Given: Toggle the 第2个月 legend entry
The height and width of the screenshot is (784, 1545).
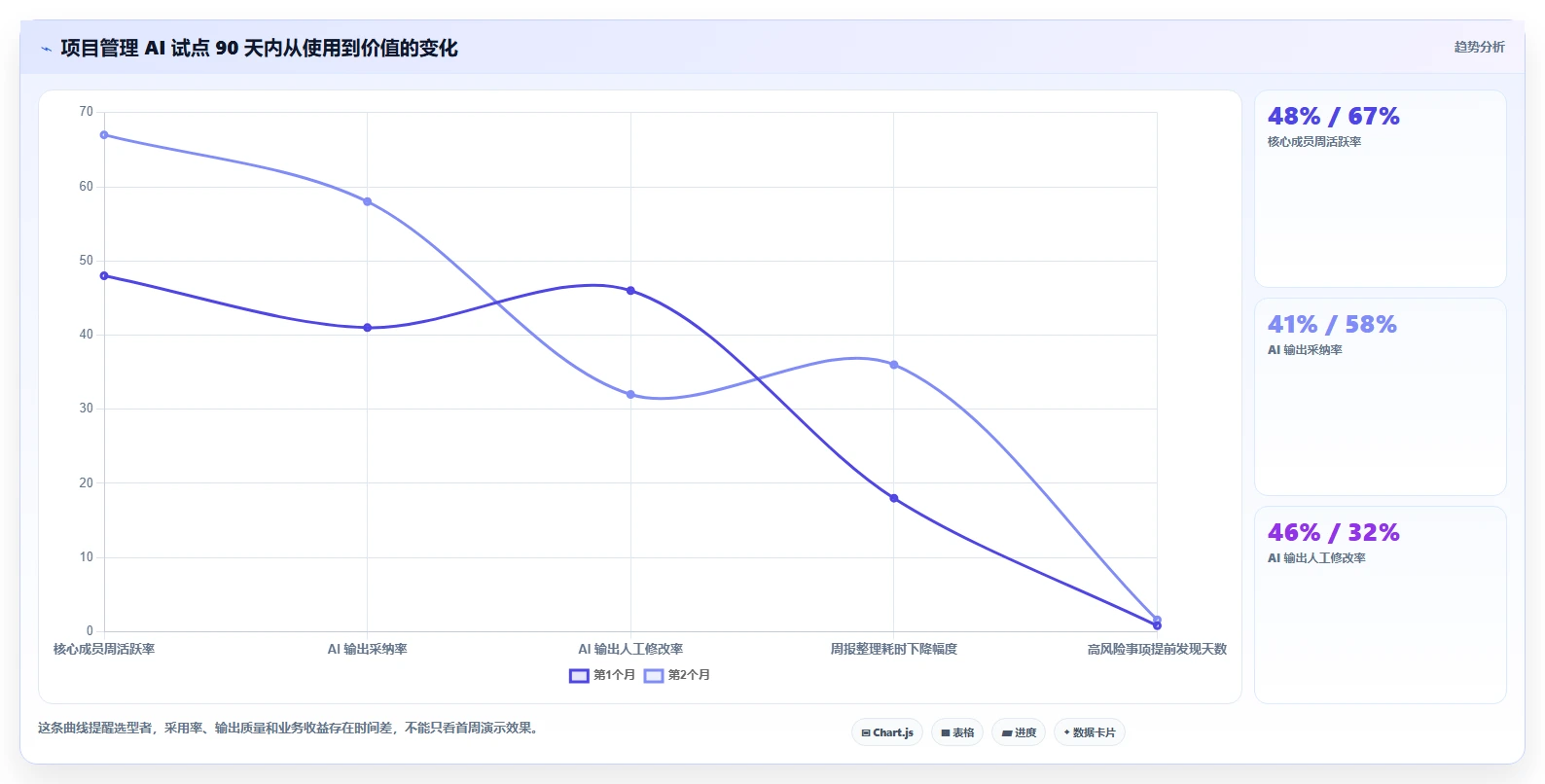Looking at the screenshot, I should coord(676,675).
